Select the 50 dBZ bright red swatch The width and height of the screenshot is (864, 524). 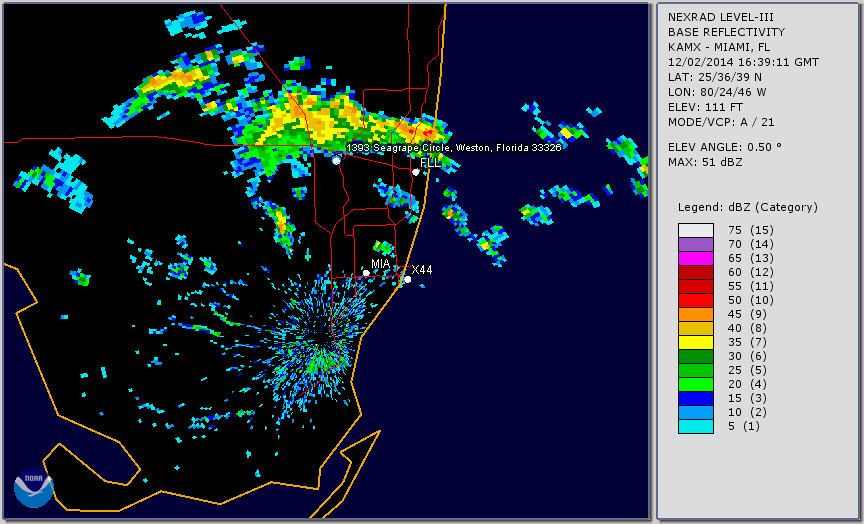click(695, 300)
